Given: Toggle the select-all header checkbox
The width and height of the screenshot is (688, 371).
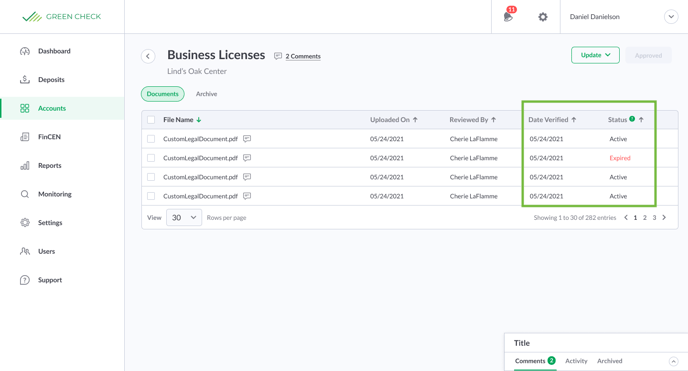Looking at the screenshot, I should [151, 120].
